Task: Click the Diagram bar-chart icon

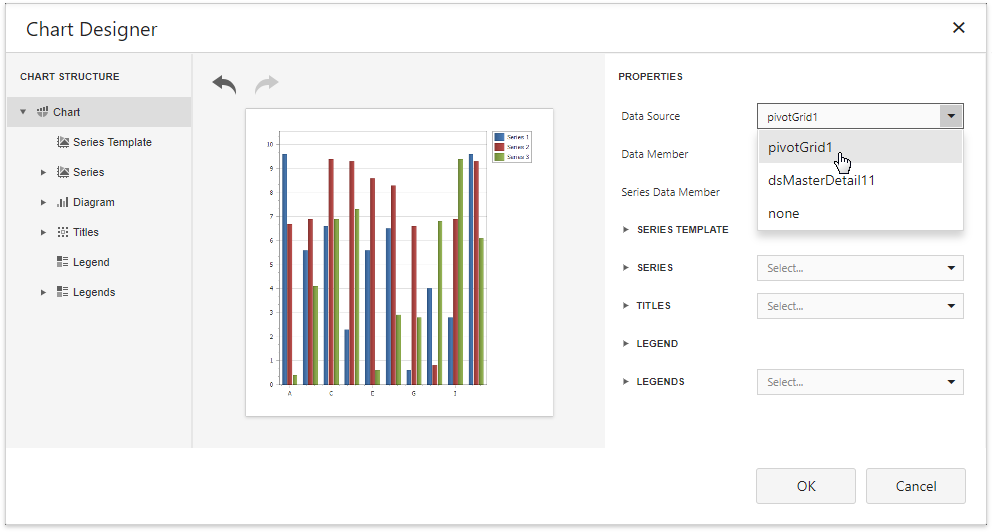Action: 63,202
